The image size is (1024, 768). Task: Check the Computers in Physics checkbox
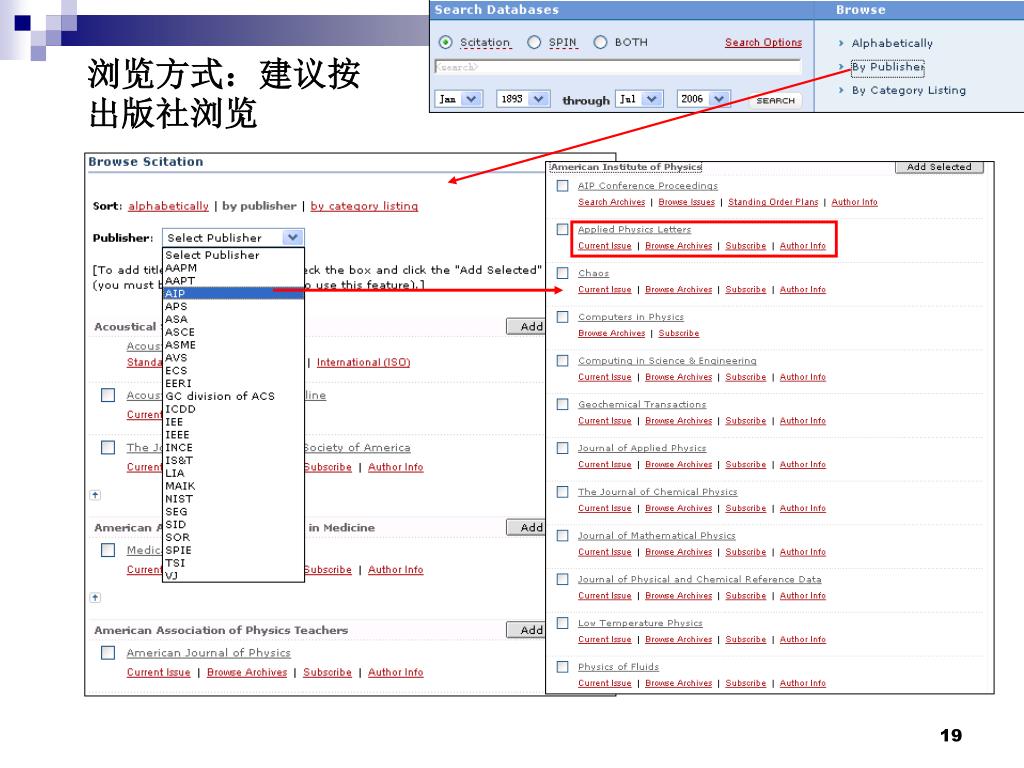coord(562,317)
